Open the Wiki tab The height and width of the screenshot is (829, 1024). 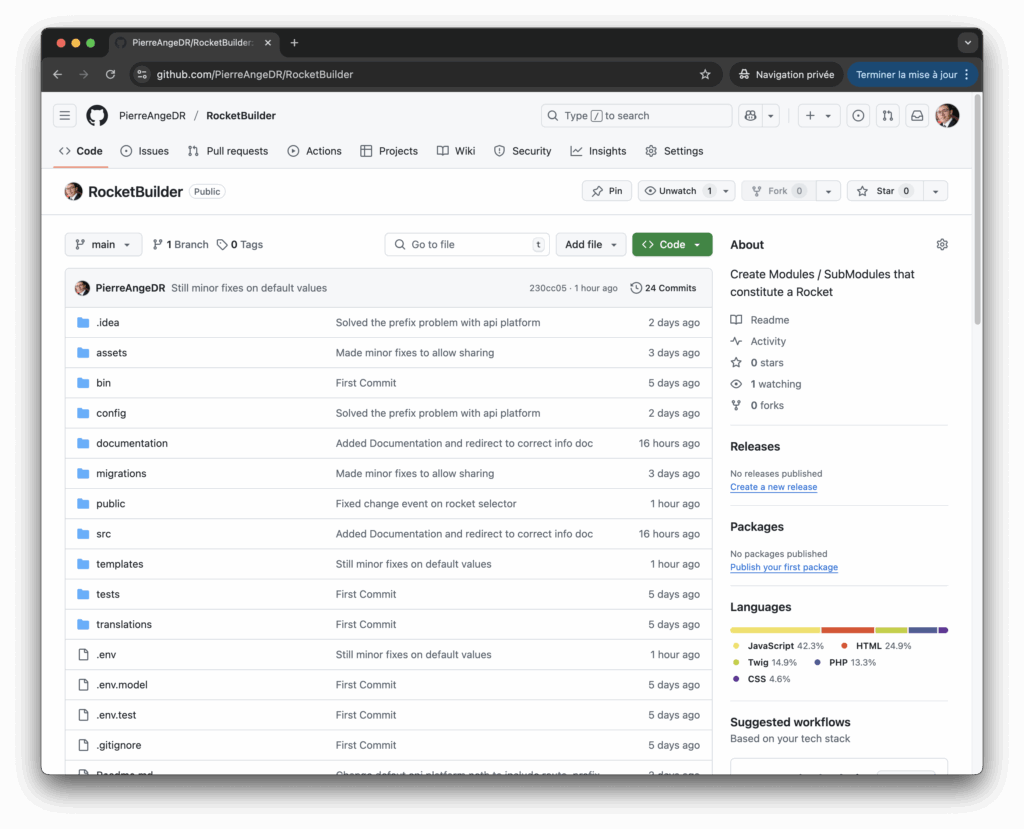coord(456,151)
